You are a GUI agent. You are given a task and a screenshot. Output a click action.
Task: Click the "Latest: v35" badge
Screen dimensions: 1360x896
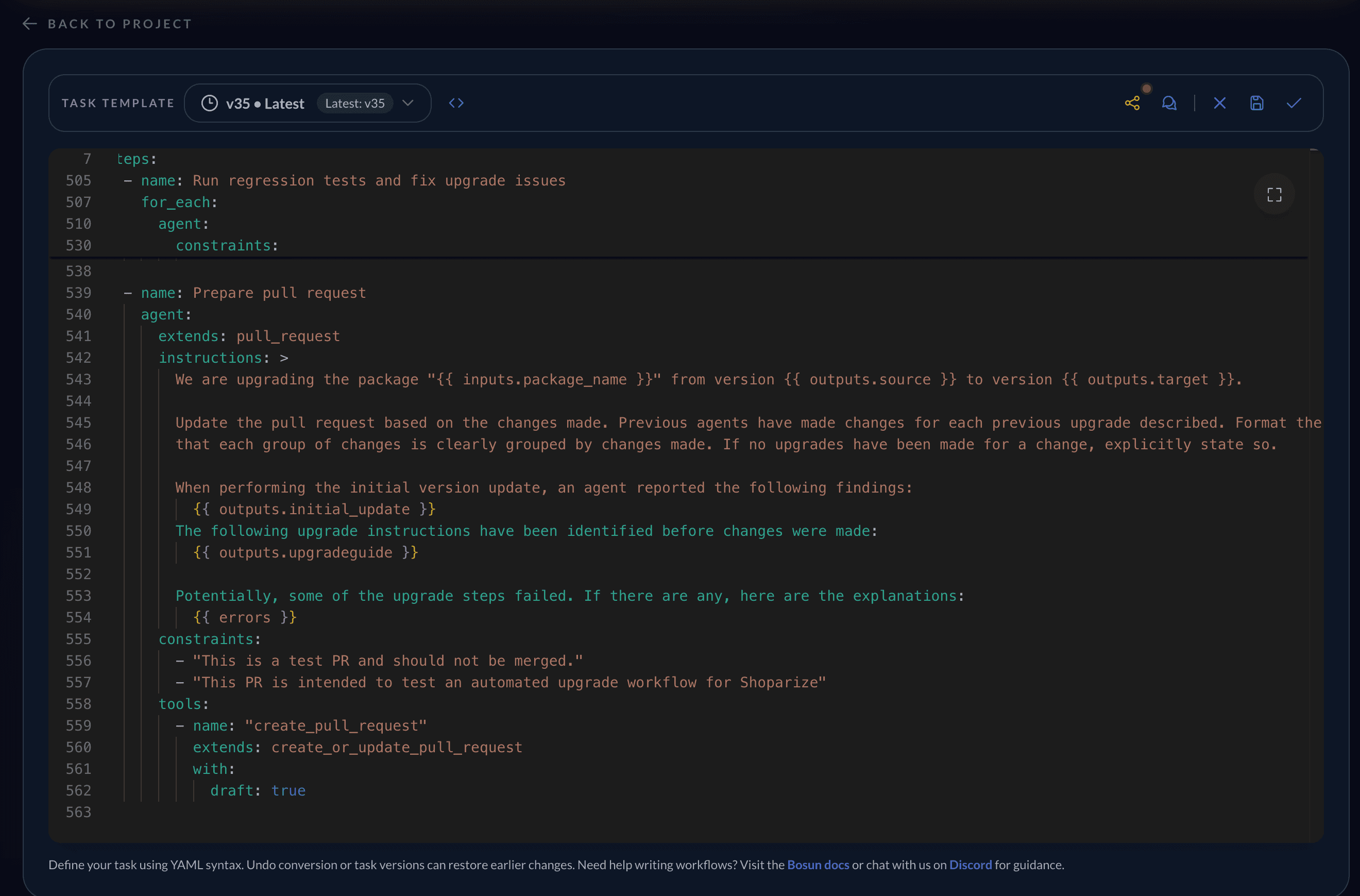point(354,104)
